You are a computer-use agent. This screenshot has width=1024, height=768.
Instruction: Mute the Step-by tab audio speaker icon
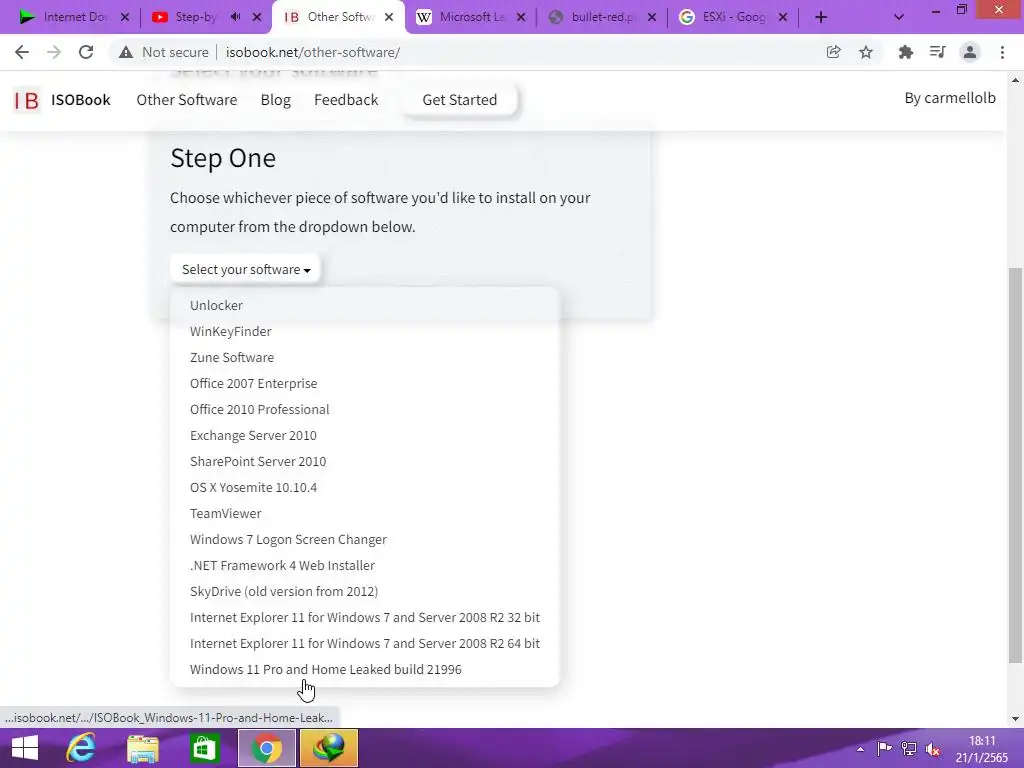pyautogui.click(x=236, y=17)
